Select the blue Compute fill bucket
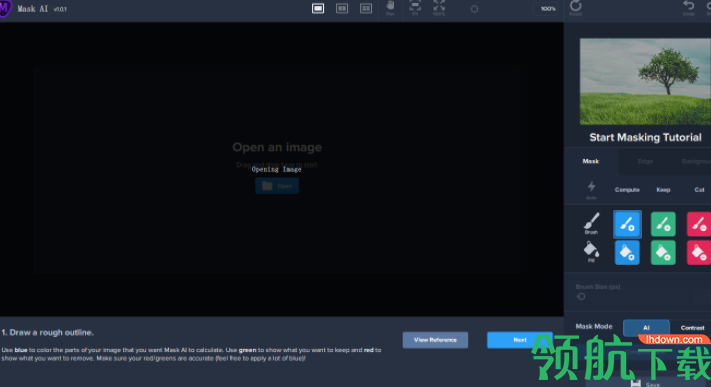Viewport: 711px width, 387px height. click(x=627, y=253)
